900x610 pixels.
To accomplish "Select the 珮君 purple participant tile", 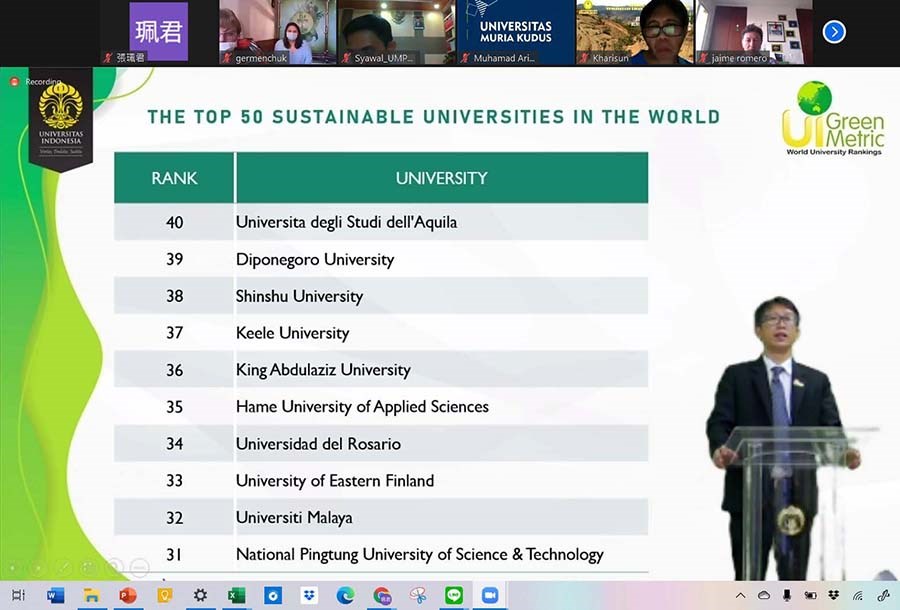I will pos(159,32).
